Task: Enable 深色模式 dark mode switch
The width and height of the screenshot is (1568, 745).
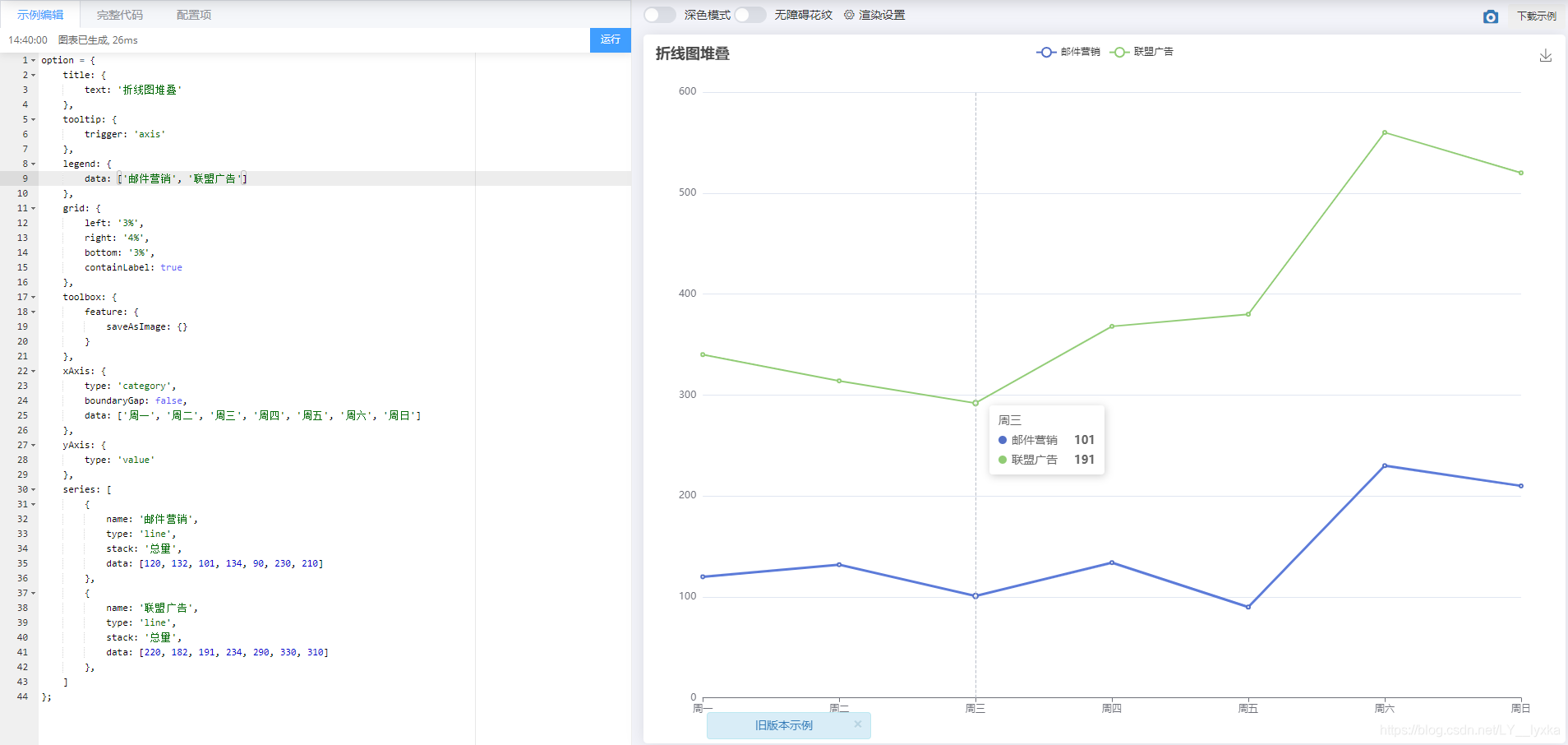Action: point(660,14)
